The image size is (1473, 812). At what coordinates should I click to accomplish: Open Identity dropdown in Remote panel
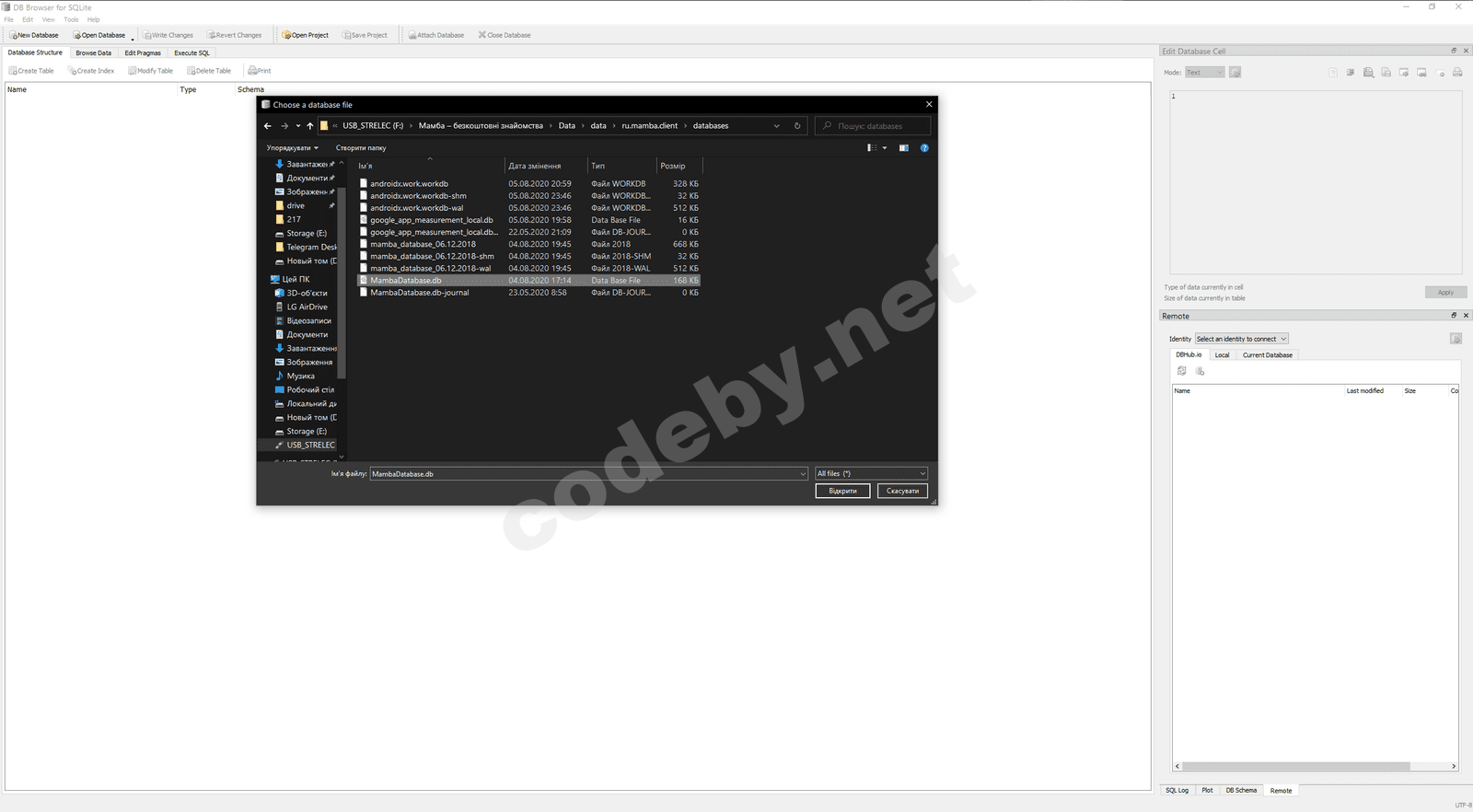tap(1241, 339)
